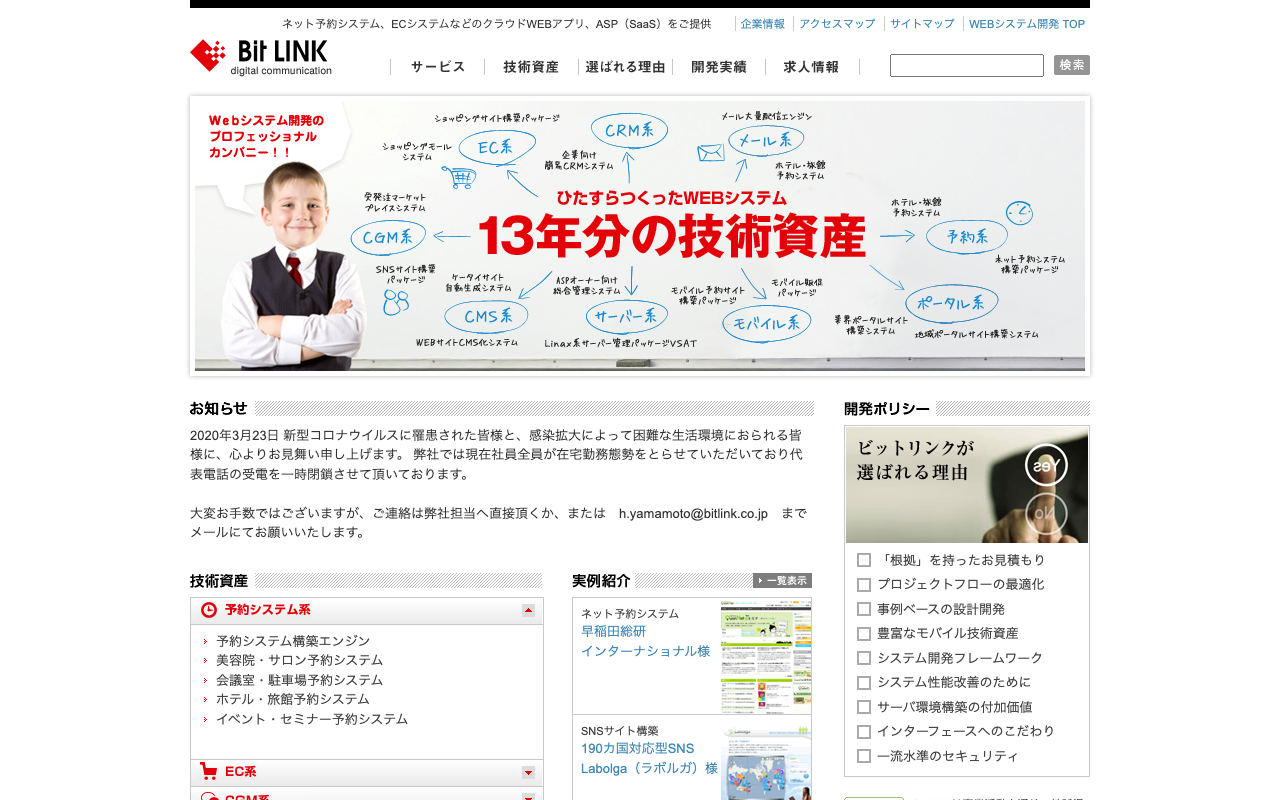Click the shopping cart icon beside EC系
The height and width of the screenshot is (800, 1280).
point(209,772)
